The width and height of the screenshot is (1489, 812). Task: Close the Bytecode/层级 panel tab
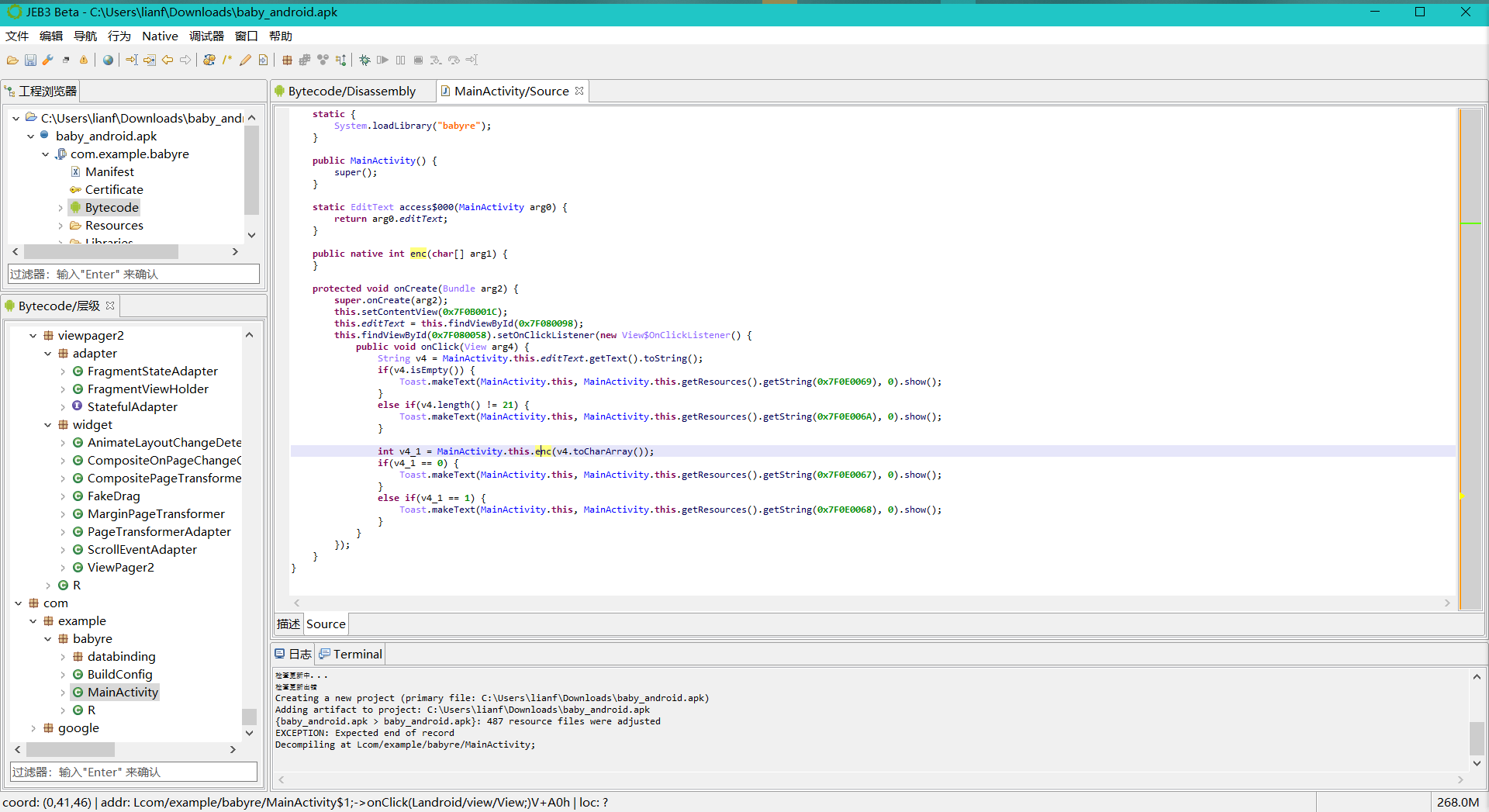coord(110,306)
